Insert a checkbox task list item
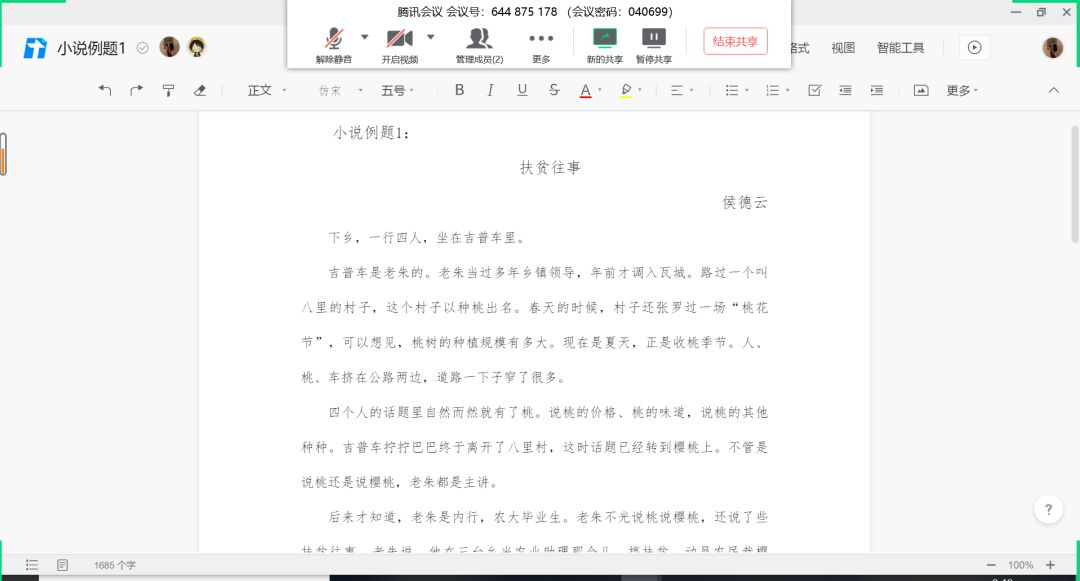Screen dimensions: 1080x581 (814, 90)
